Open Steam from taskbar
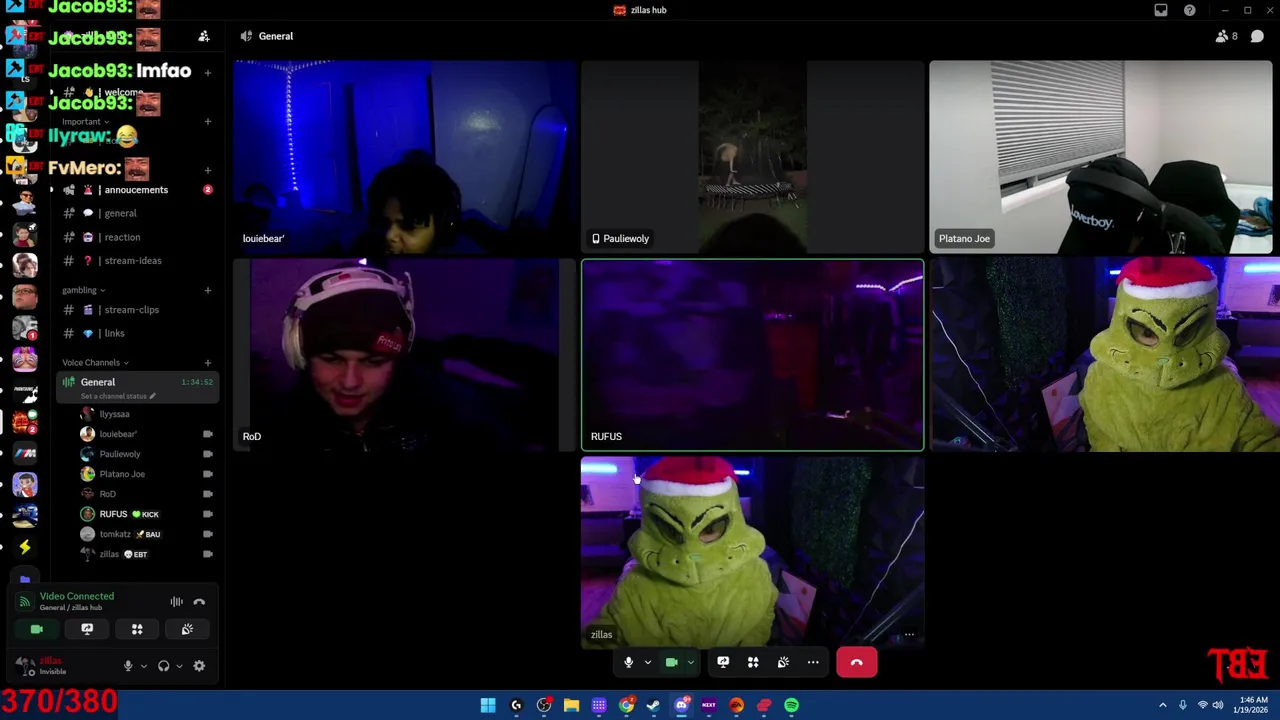This screenshot has height=720, width=1280. [x=653, y=705]
